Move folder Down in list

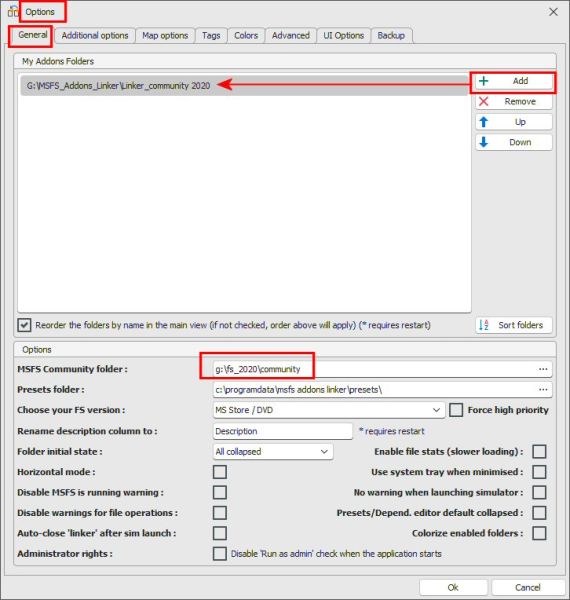point(514,142)
